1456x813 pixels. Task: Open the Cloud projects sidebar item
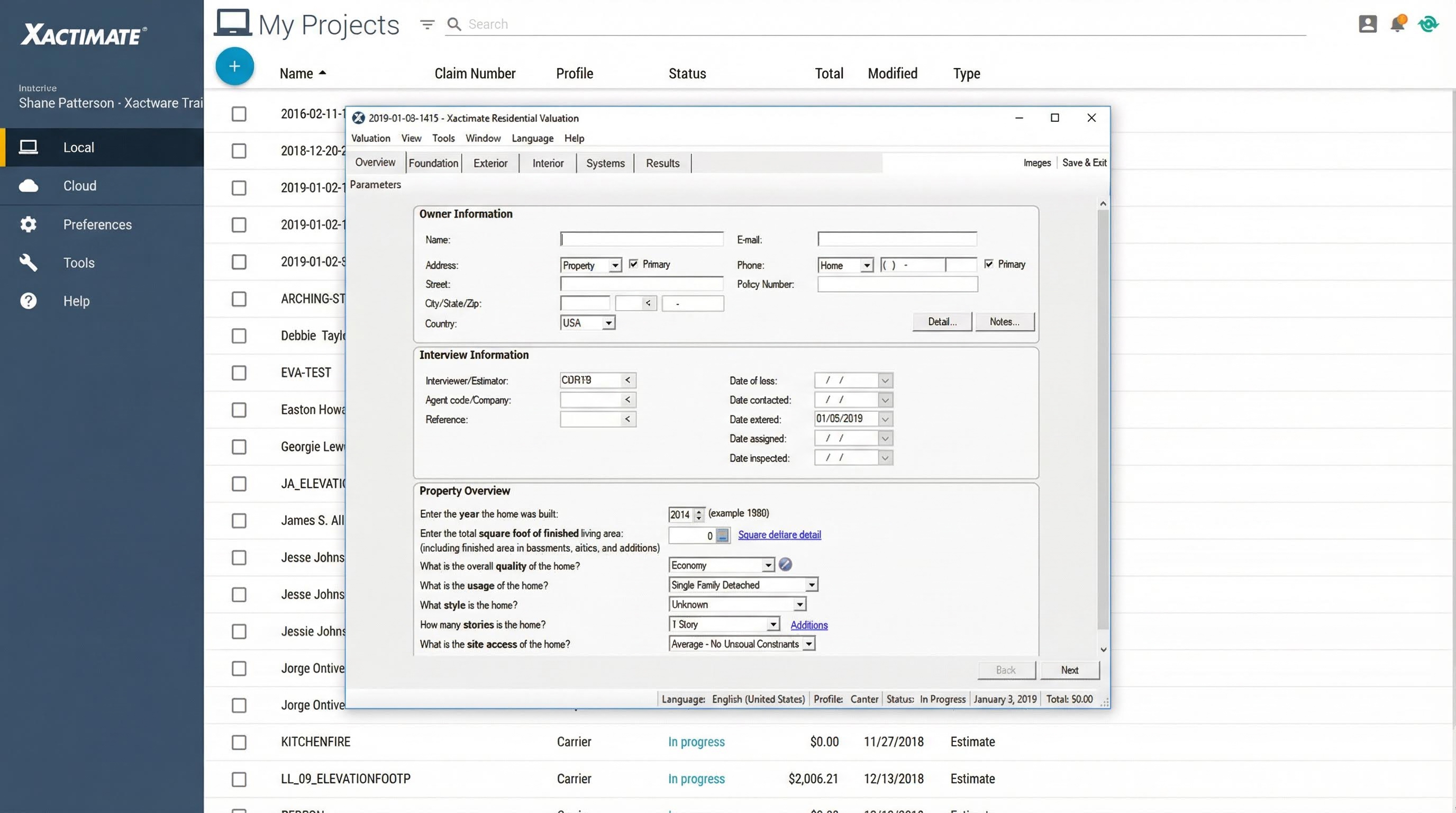(80, 185)
